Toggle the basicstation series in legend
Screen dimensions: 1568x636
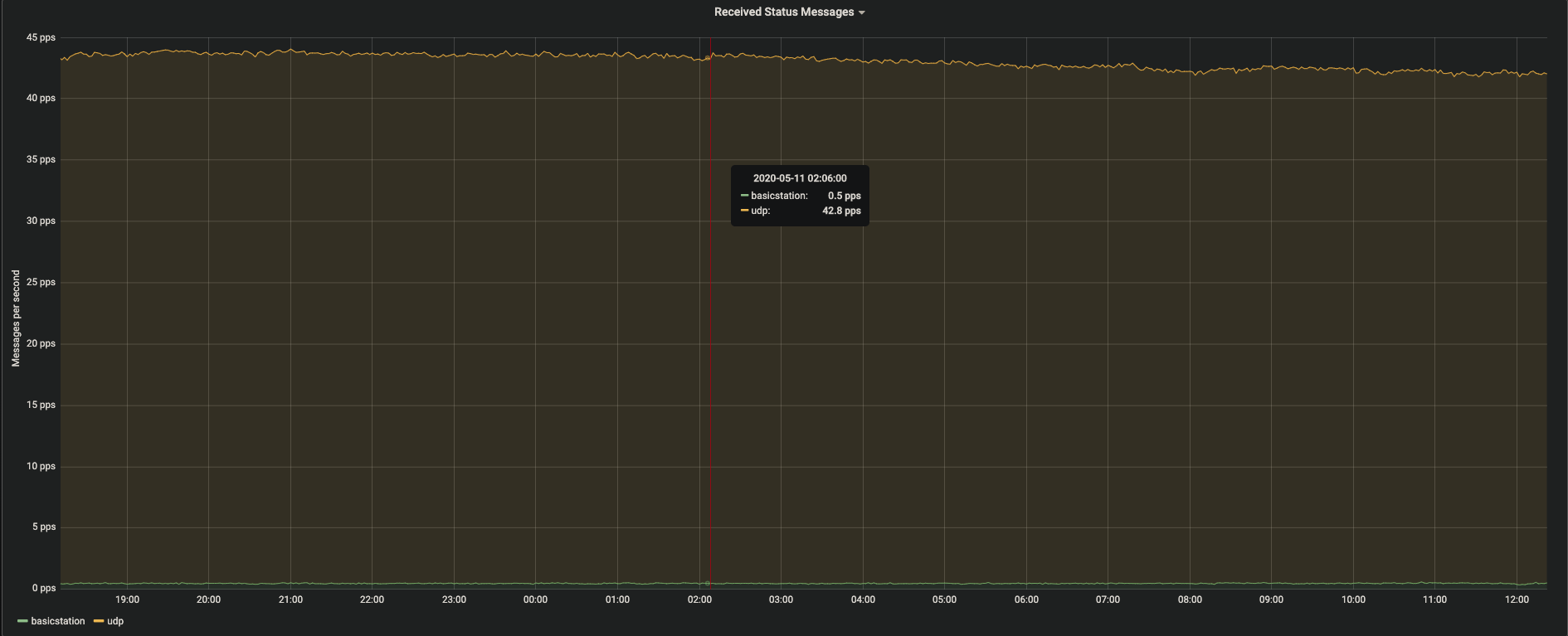pos(58,621)
